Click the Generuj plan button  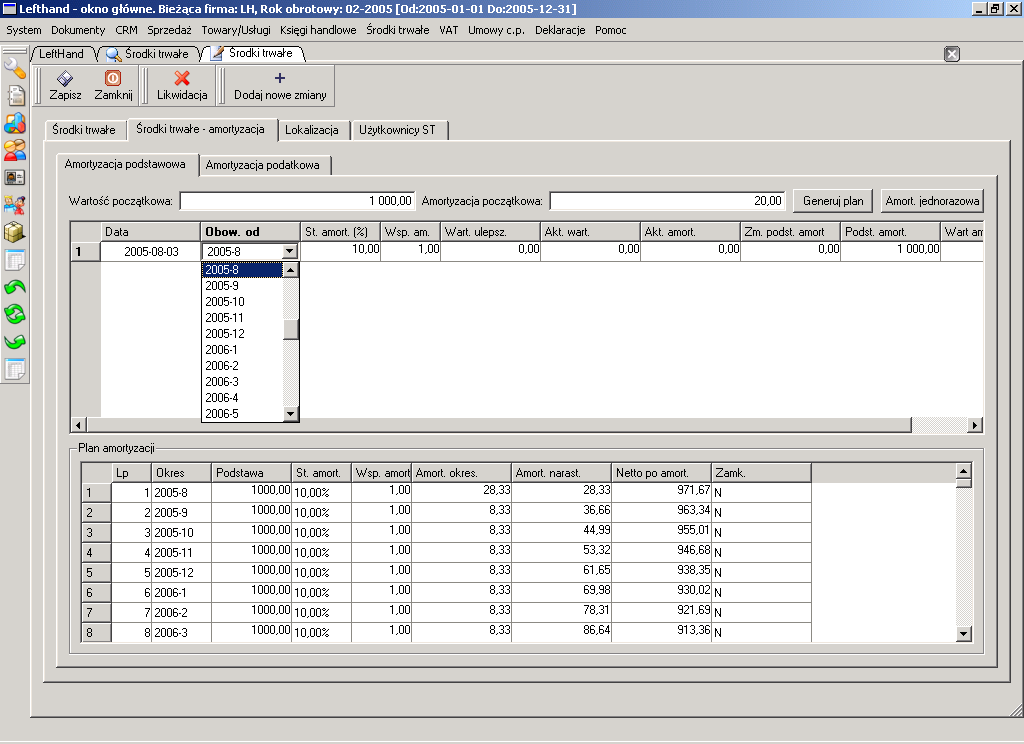click(833, 201)
